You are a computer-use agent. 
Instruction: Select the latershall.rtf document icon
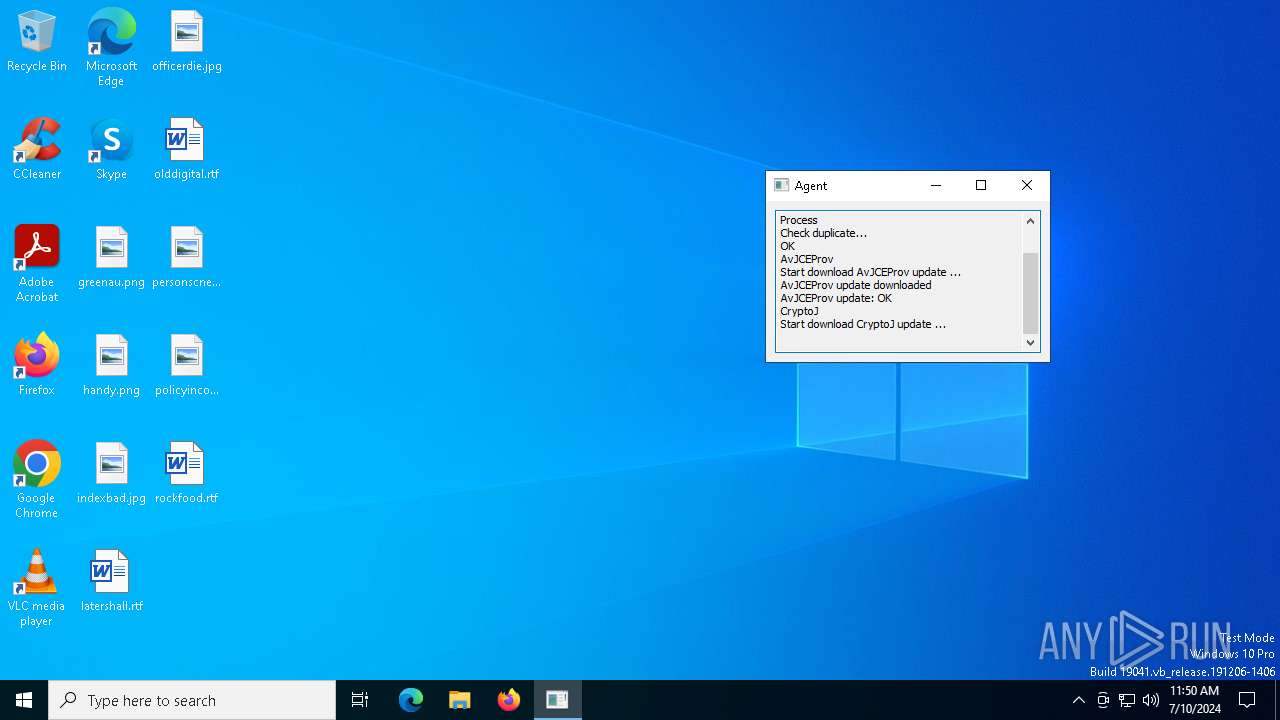click(x=111, y=582)
